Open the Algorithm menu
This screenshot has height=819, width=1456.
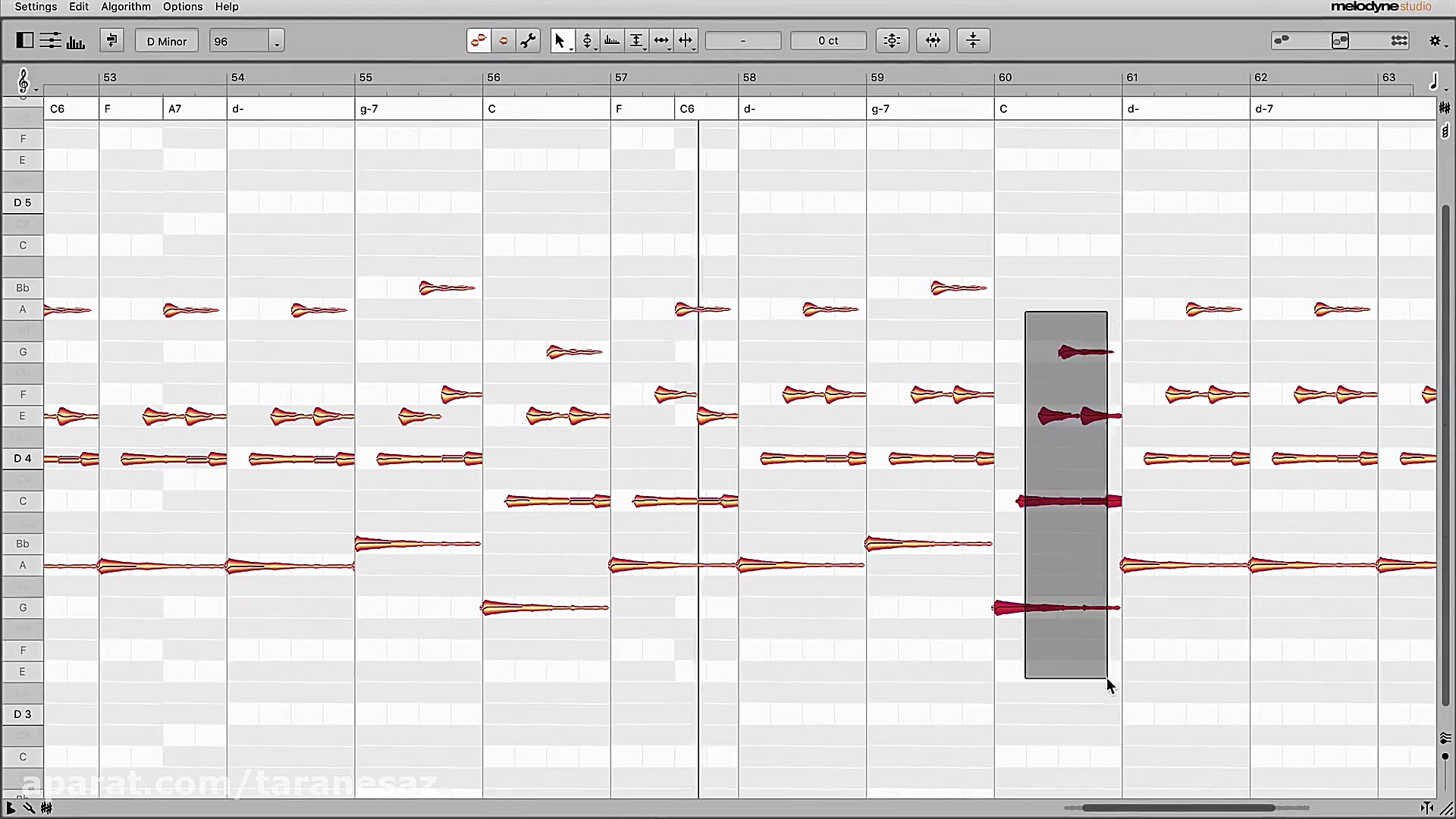pos(125,7)
